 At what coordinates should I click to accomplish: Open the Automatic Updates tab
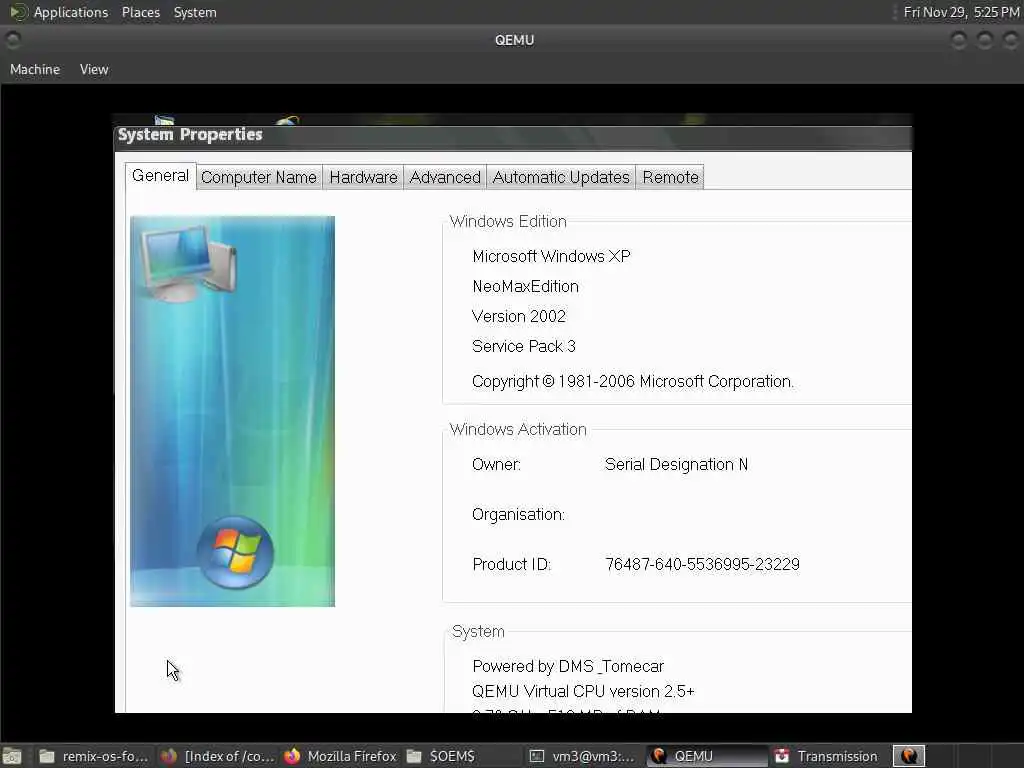(561, 178)
